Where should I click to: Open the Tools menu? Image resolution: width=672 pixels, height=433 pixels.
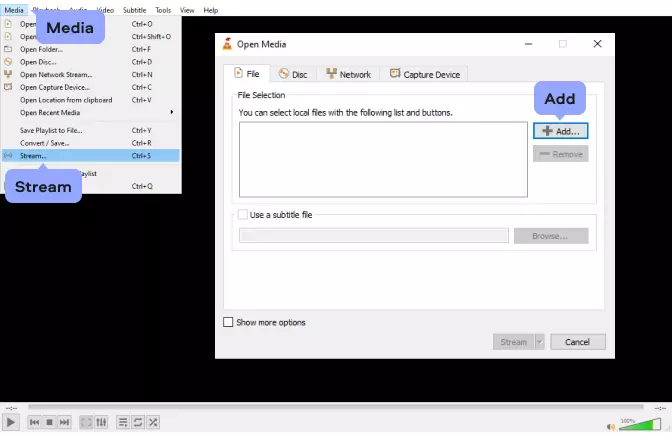pyautogui.click(x=163, y=10)
